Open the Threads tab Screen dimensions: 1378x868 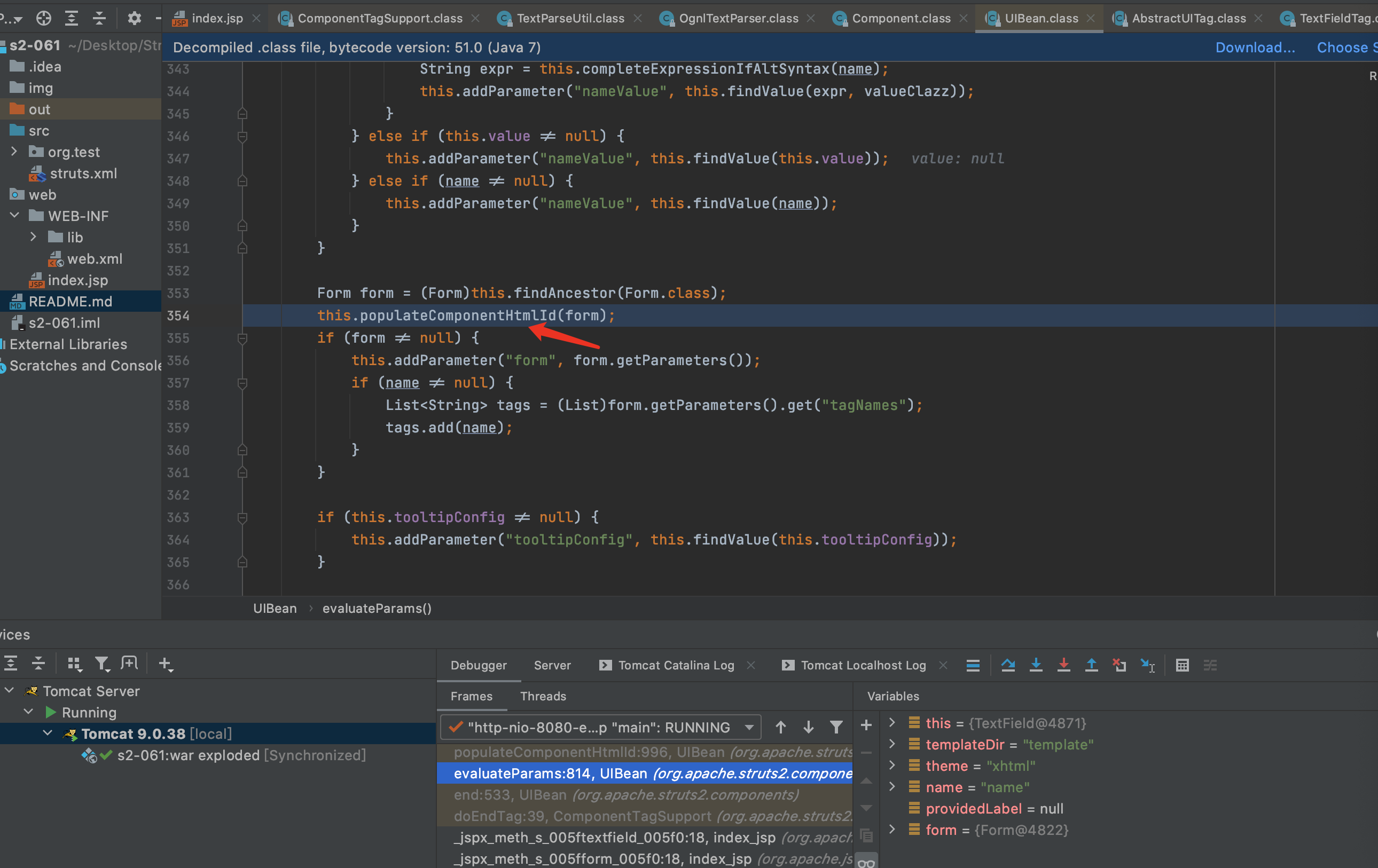click(x=543, y=696)
